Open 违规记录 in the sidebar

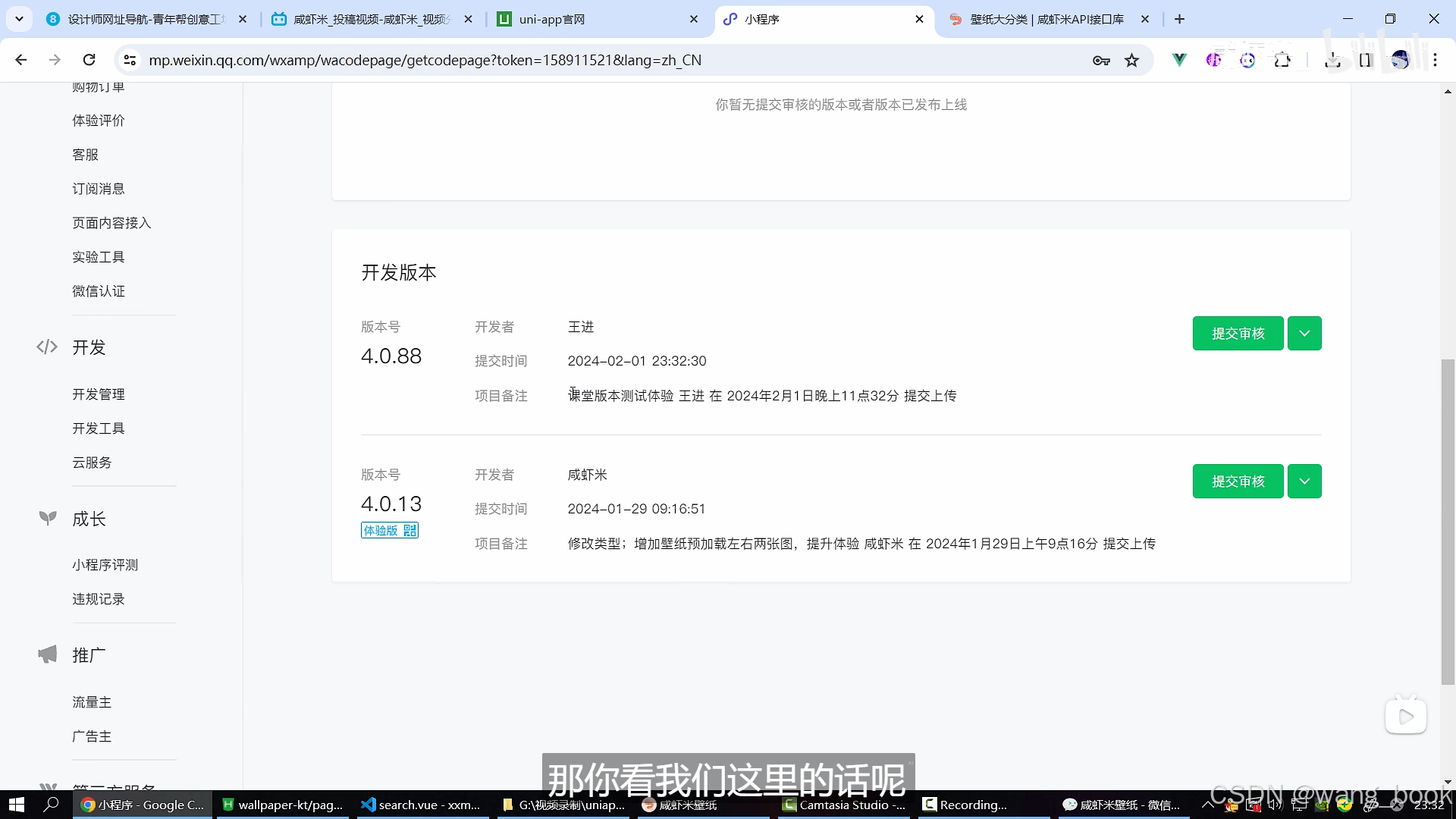coord(99,599)
